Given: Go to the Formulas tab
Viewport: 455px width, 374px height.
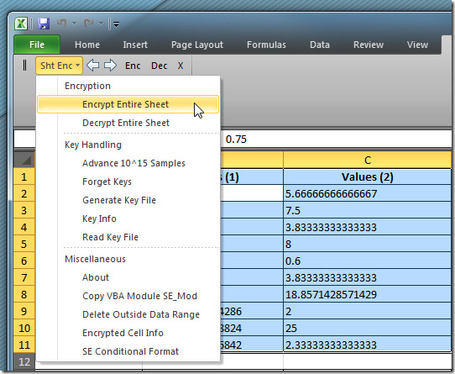Looking at the screenshot, I should coord(266,45).
